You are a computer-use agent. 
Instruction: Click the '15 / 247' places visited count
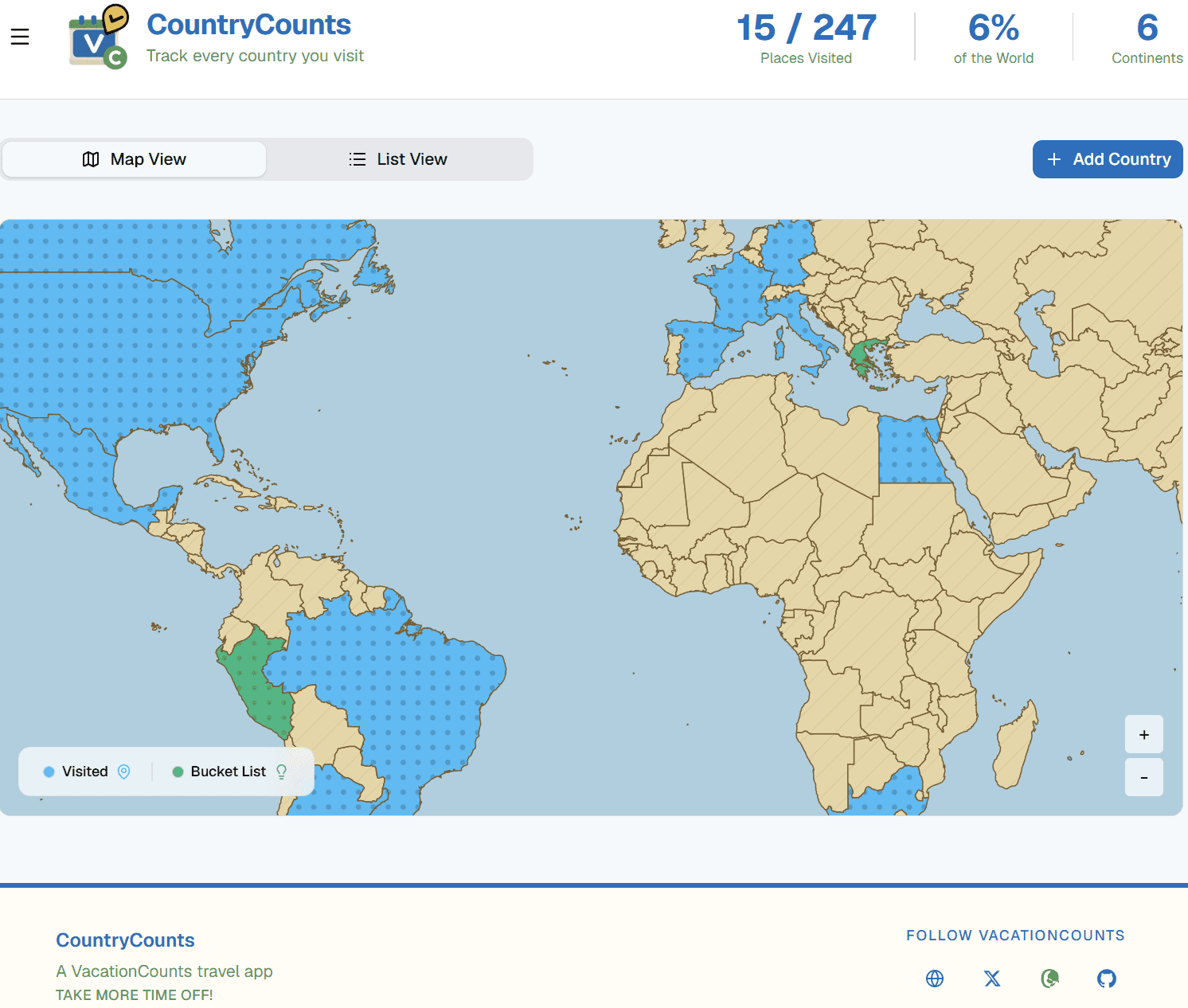tap(806, 28)
